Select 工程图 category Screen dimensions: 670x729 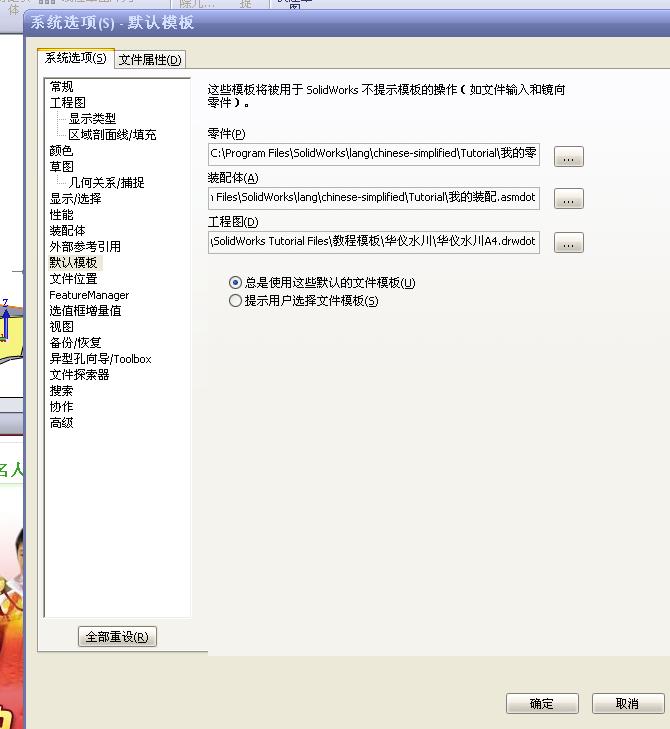(x=67, y=102)
